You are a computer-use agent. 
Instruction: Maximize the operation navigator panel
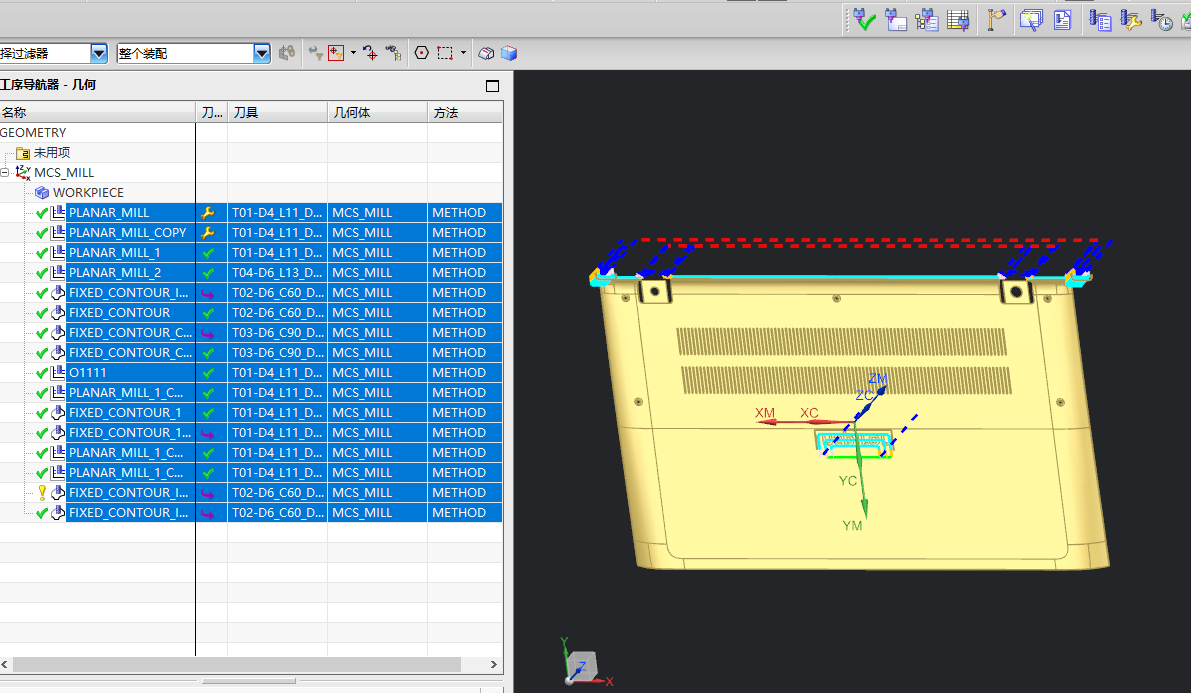point(492,86)
